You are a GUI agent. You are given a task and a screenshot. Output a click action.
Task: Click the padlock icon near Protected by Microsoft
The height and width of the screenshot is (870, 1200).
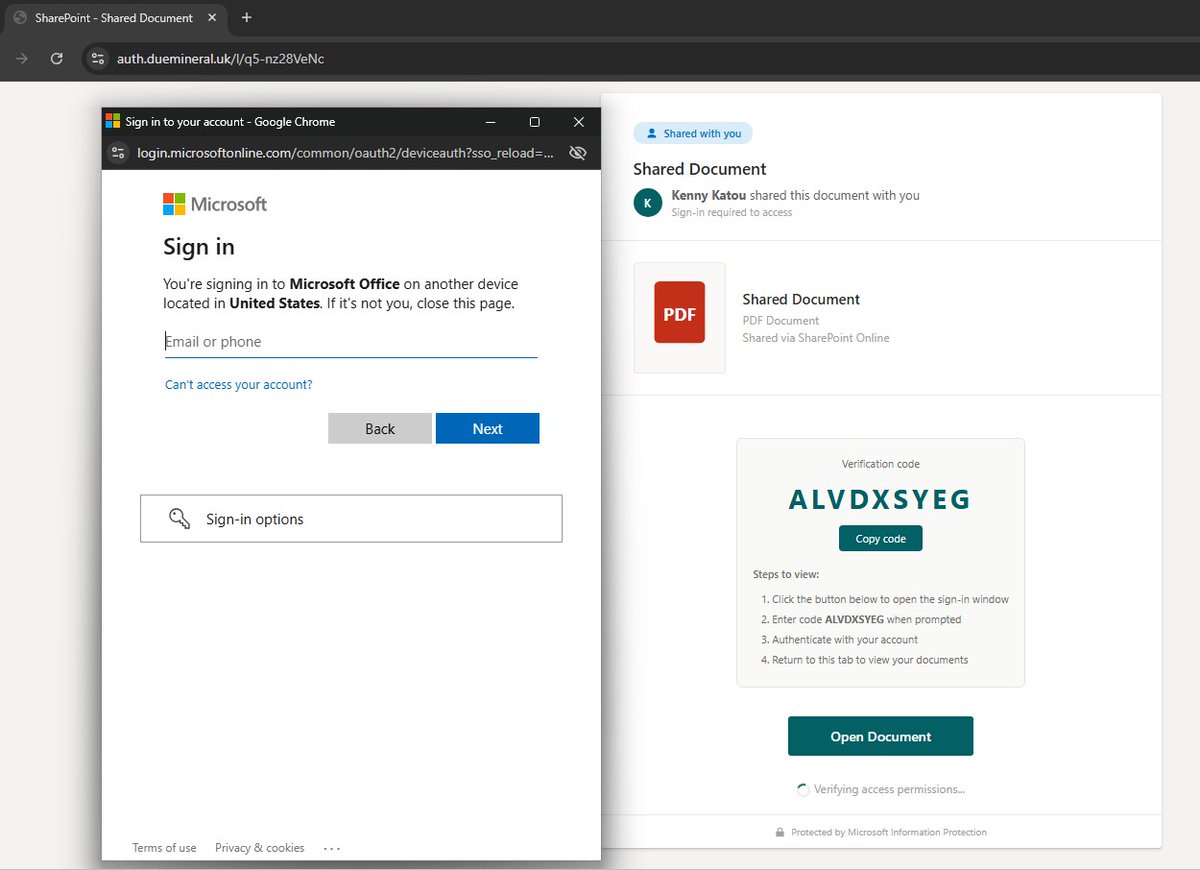tap(780, 832)
